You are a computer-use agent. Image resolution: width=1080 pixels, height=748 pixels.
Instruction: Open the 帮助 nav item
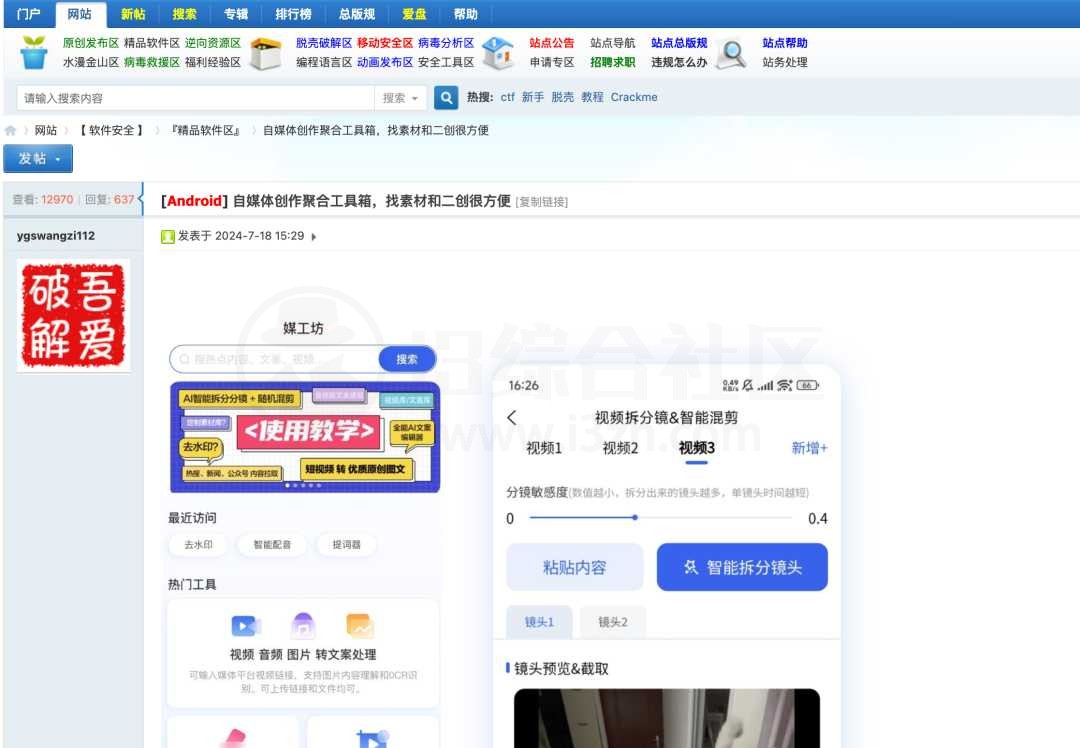(466, 14)
